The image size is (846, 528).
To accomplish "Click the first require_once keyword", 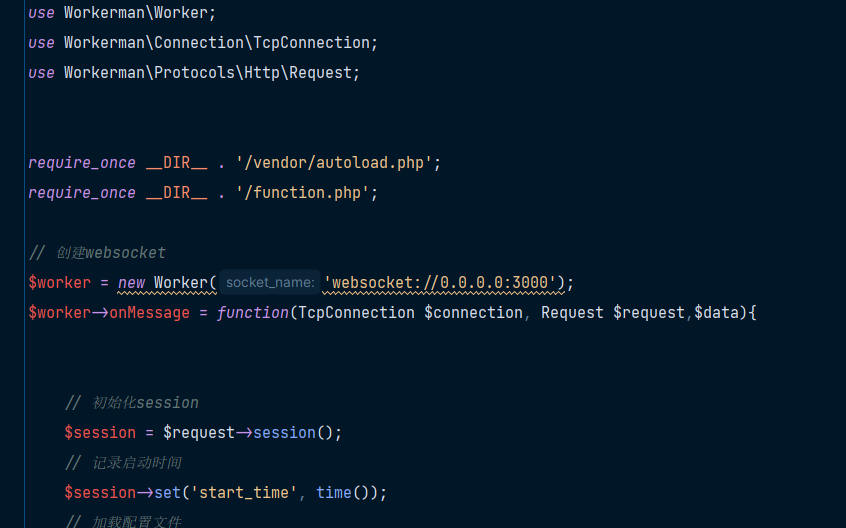I will coord(82,163).
